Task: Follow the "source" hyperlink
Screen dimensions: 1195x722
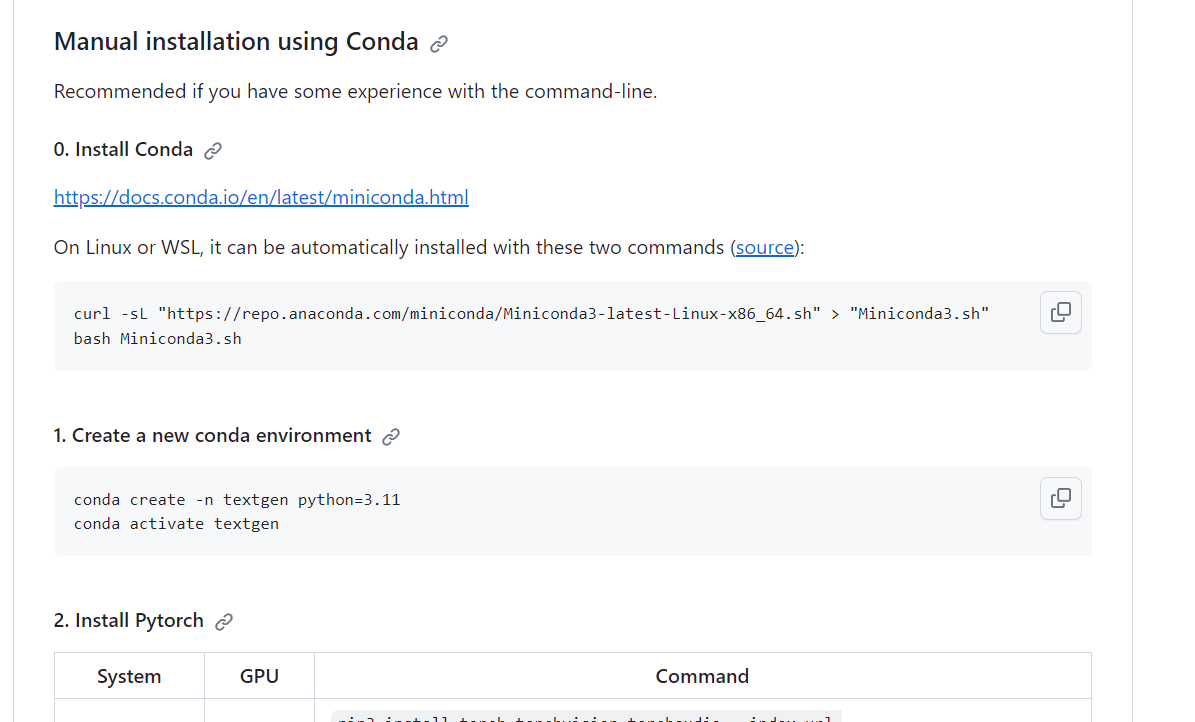Action: click(x=765, y=247)
